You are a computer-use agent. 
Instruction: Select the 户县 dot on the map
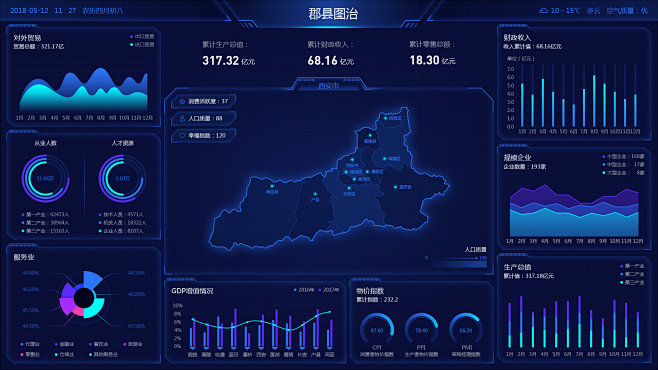(x=315, y=194)
